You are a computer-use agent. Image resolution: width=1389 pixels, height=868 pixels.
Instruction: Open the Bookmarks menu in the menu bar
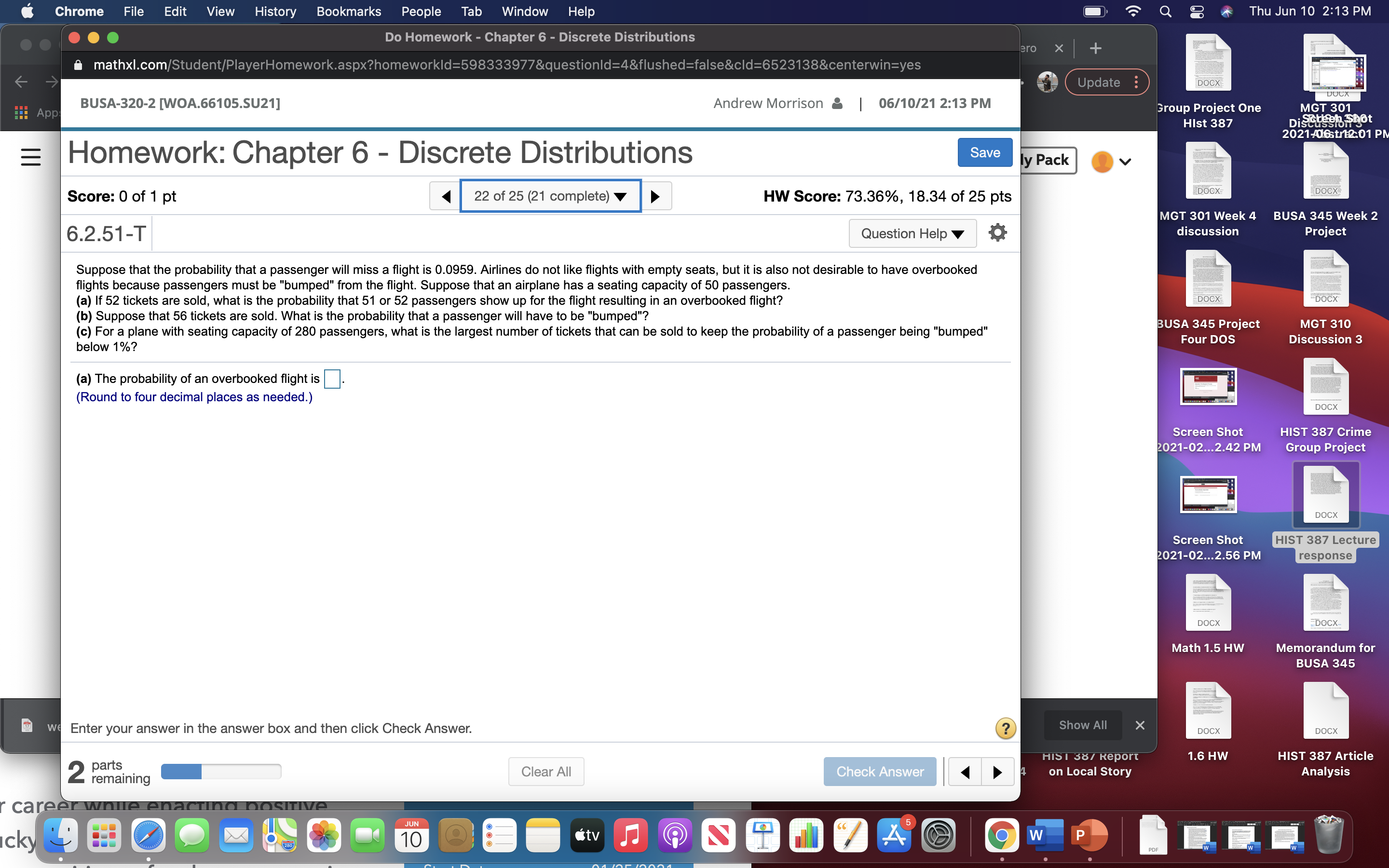click(348, 12)
